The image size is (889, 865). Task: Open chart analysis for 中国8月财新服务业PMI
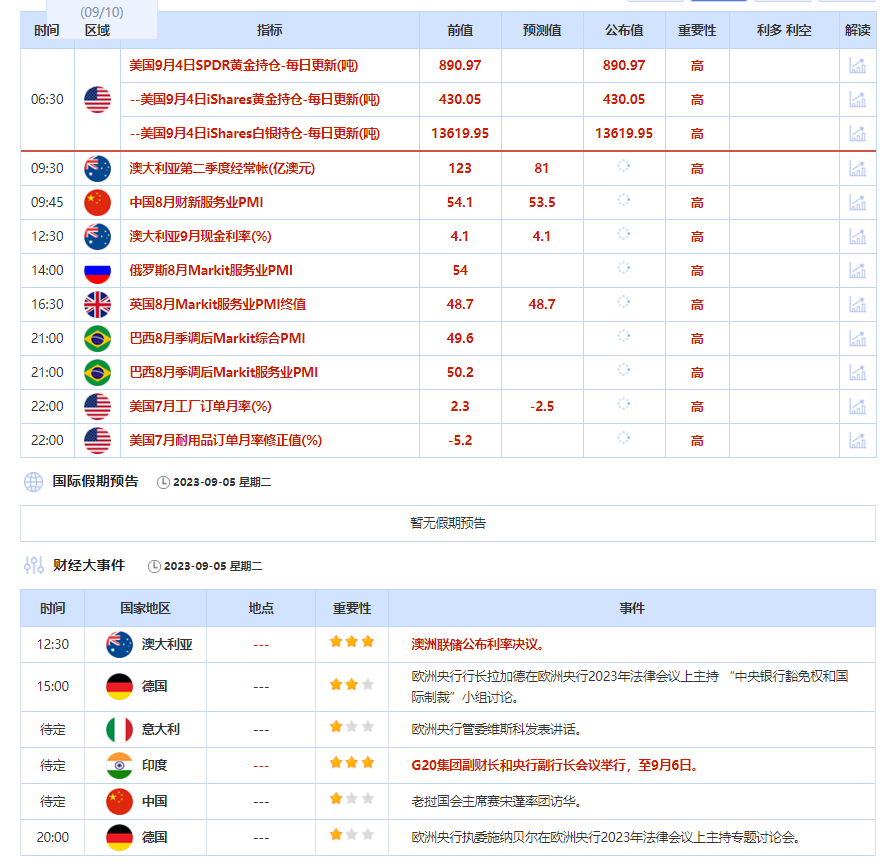coord(857,202)
